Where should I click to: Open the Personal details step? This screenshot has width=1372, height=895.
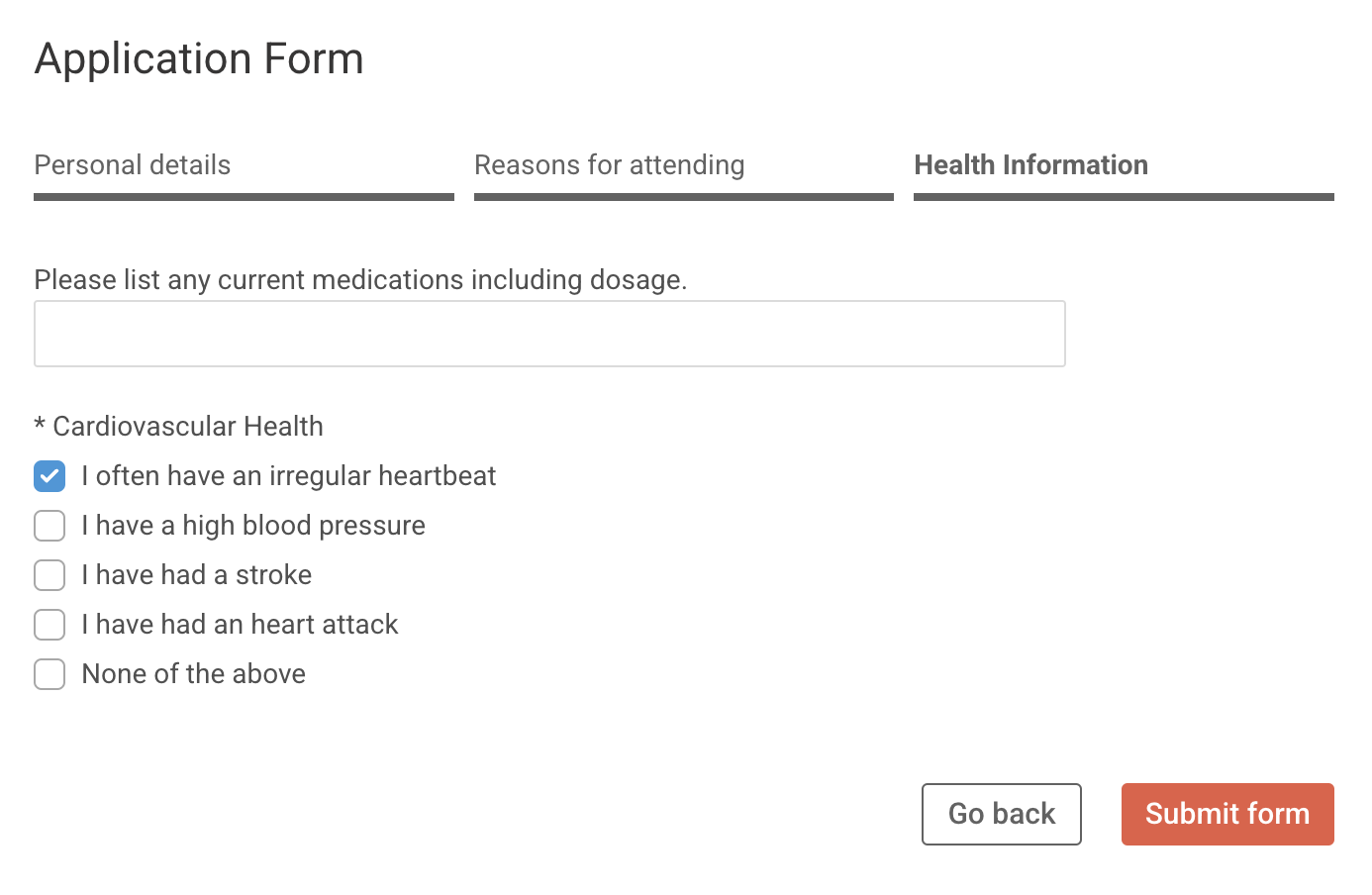[x=133, y=165]
